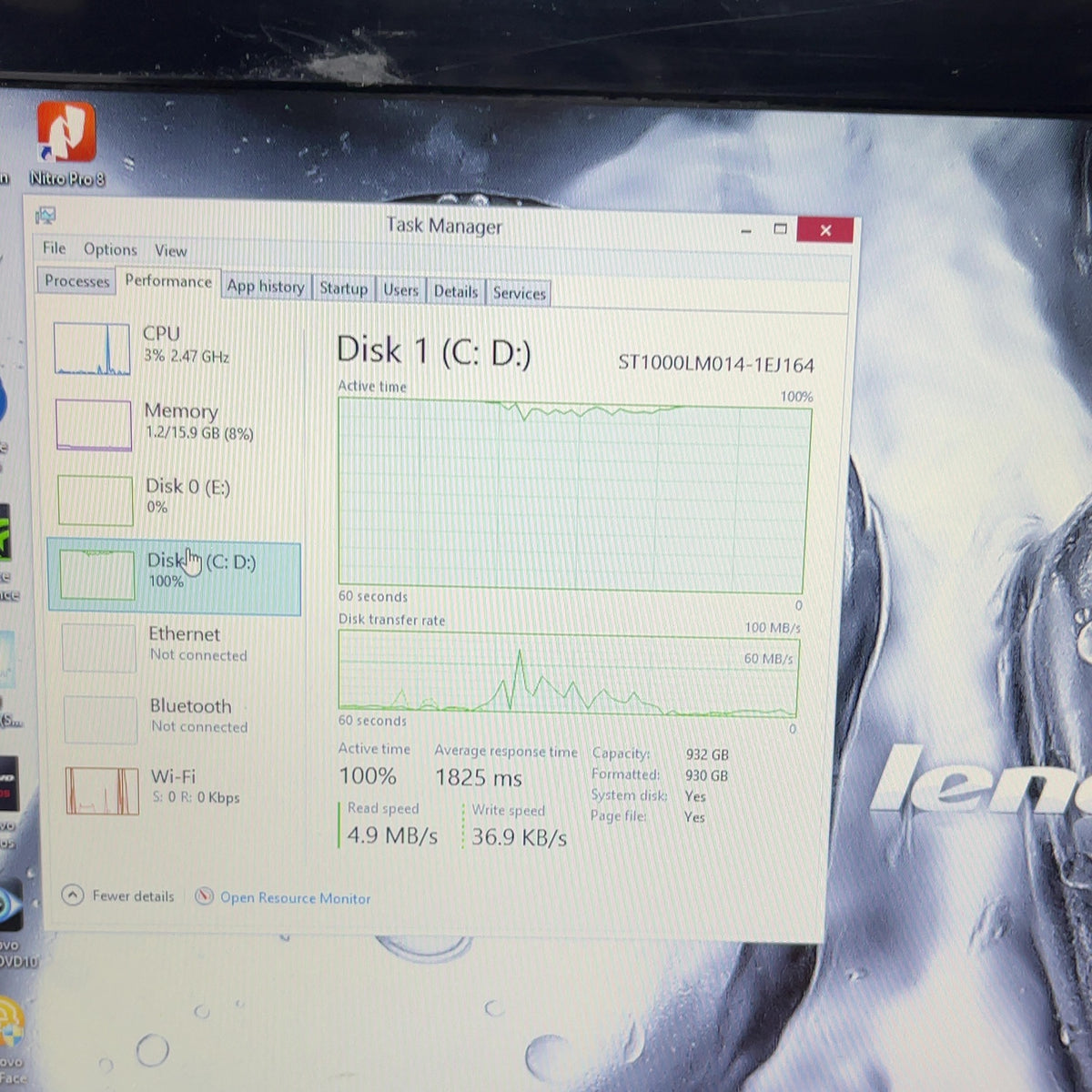Click the Fewer details chevron icon
The image size is (1092, 1092).
tap(73, 895)
